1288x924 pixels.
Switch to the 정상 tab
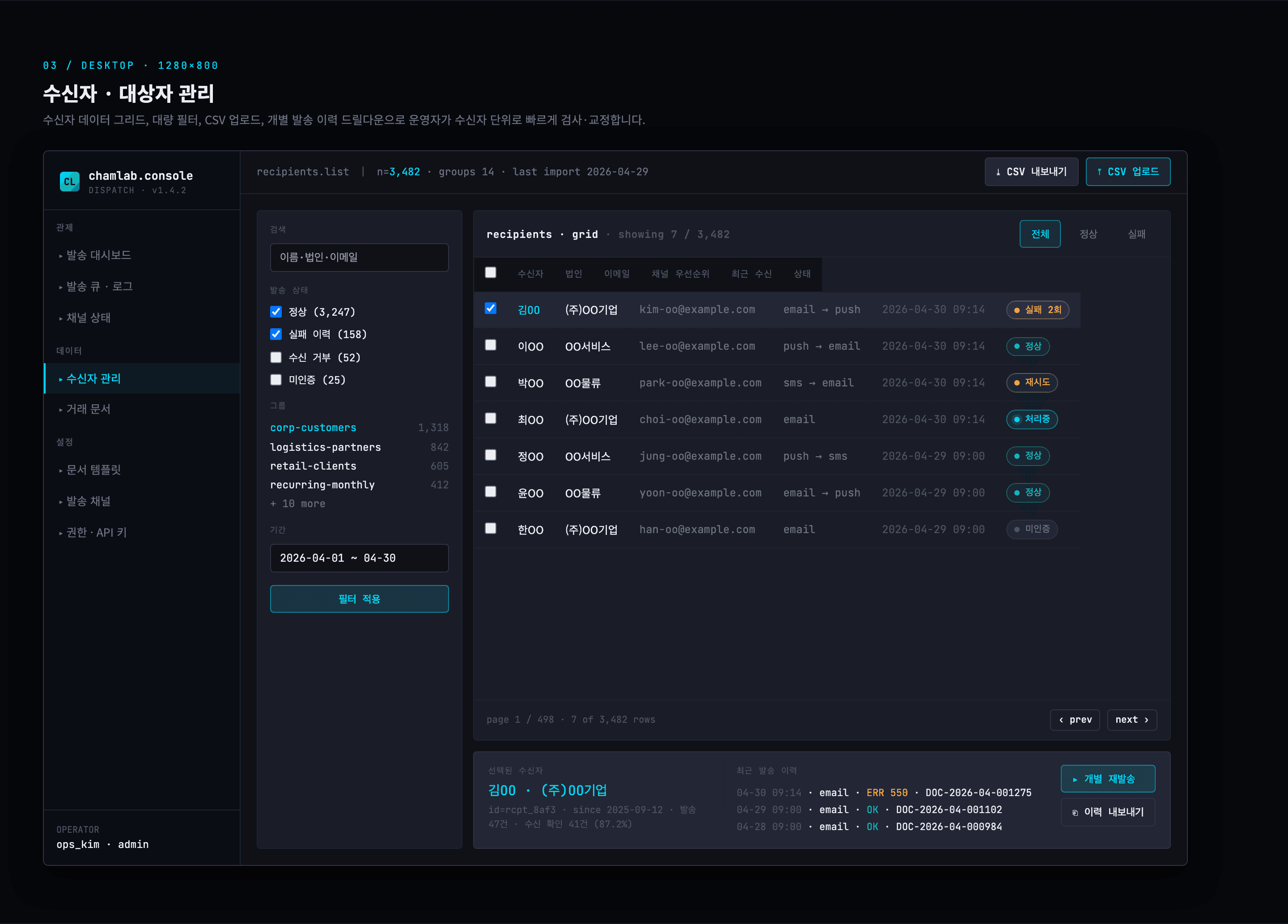pos(1088,234)
